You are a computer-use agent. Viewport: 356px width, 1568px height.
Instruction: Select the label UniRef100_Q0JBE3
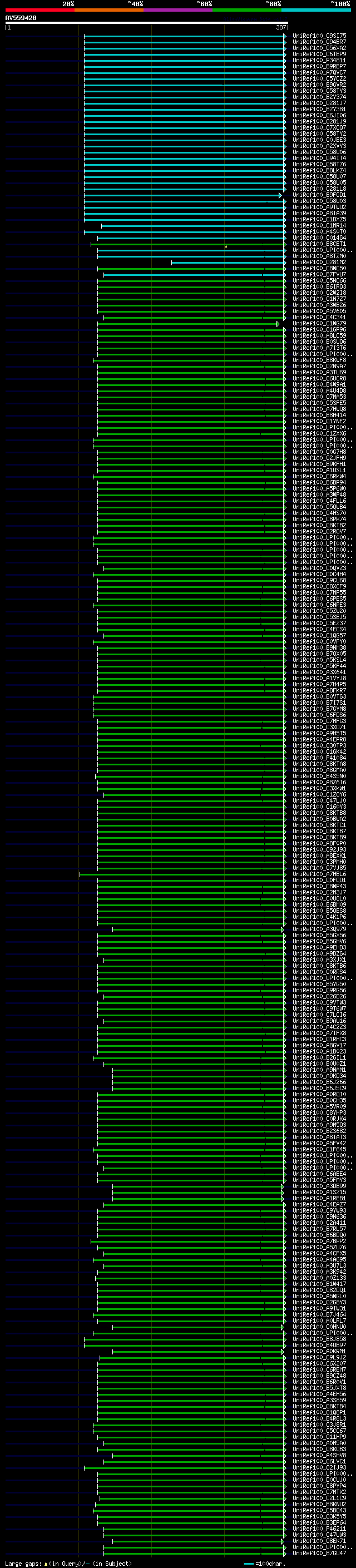tap(319, 140)
